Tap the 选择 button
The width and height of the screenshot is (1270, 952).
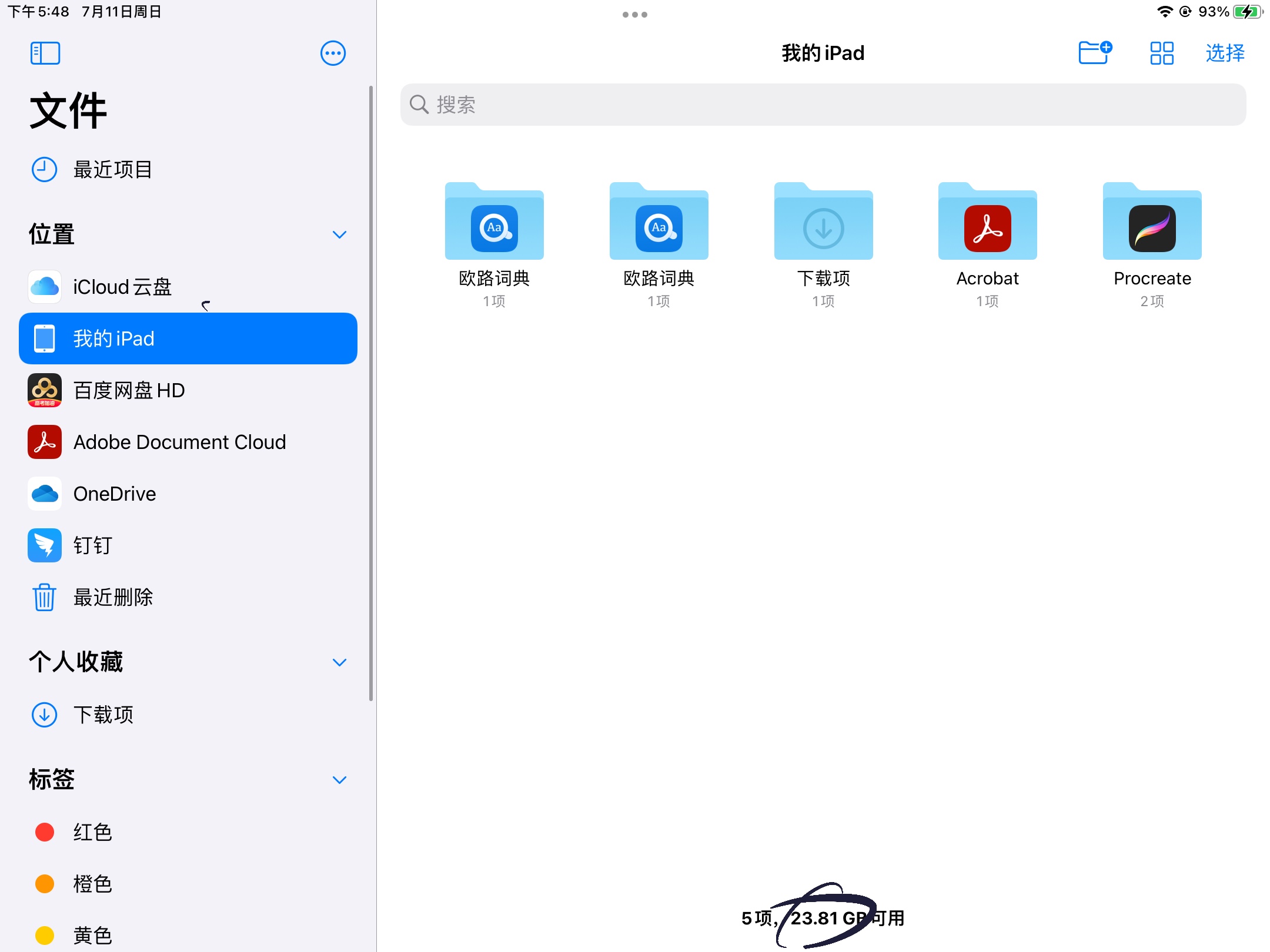(1225, 53)
